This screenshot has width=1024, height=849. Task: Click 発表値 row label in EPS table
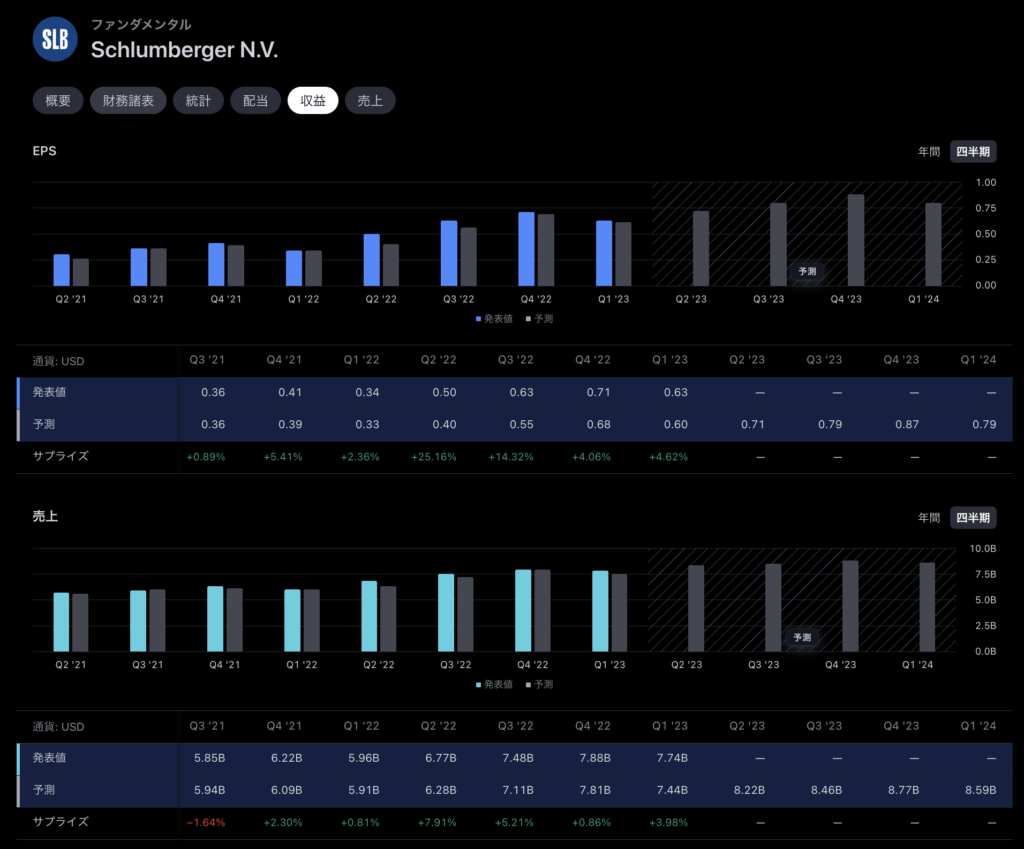(x=50, y=392)
